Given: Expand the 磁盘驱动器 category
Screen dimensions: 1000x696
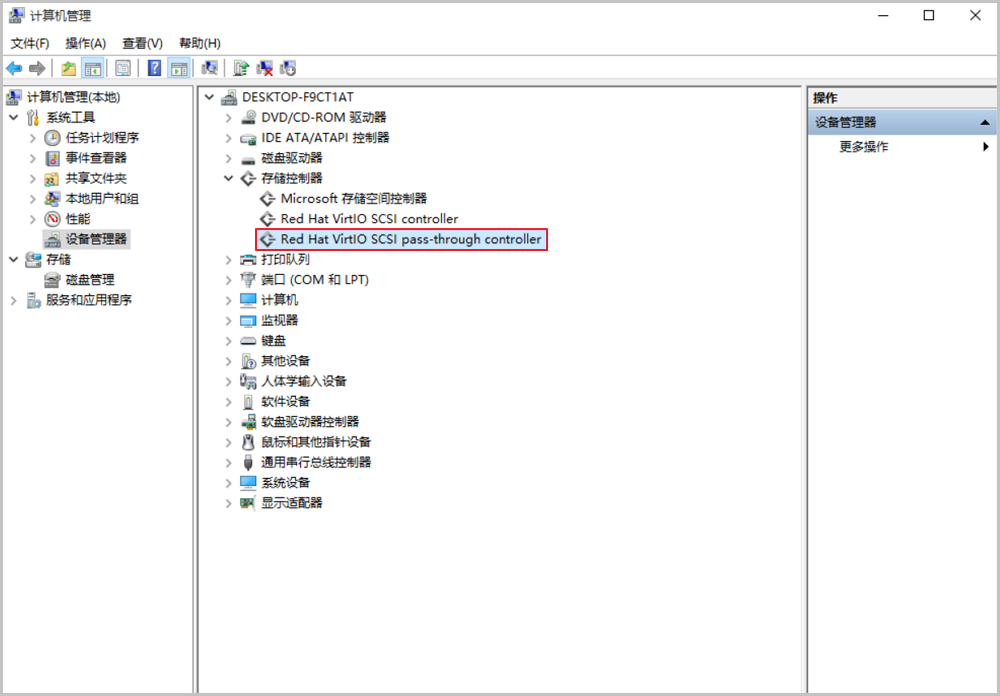Looking at the screenshot, I should pyautogui.click(x=228, y=158).
